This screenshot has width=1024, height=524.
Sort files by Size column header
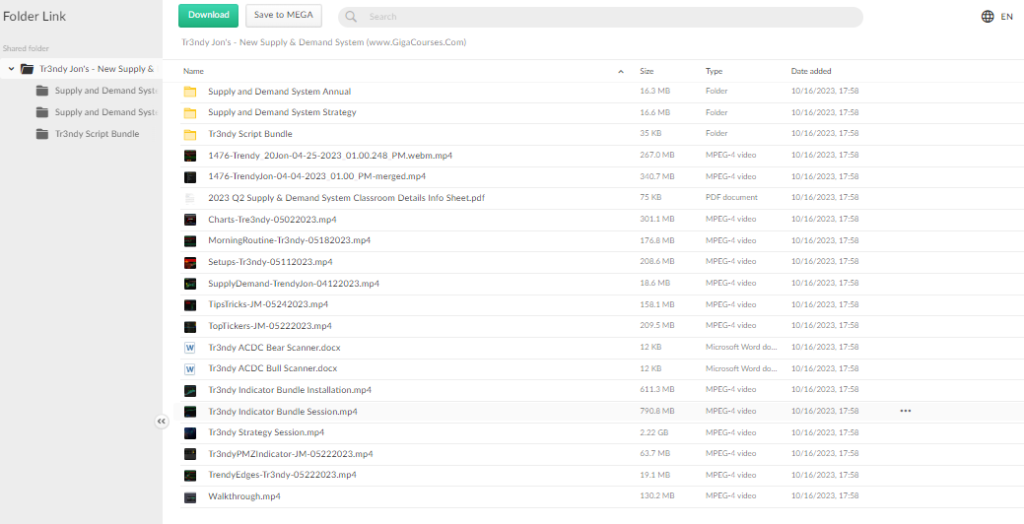[x=646, y=72]
